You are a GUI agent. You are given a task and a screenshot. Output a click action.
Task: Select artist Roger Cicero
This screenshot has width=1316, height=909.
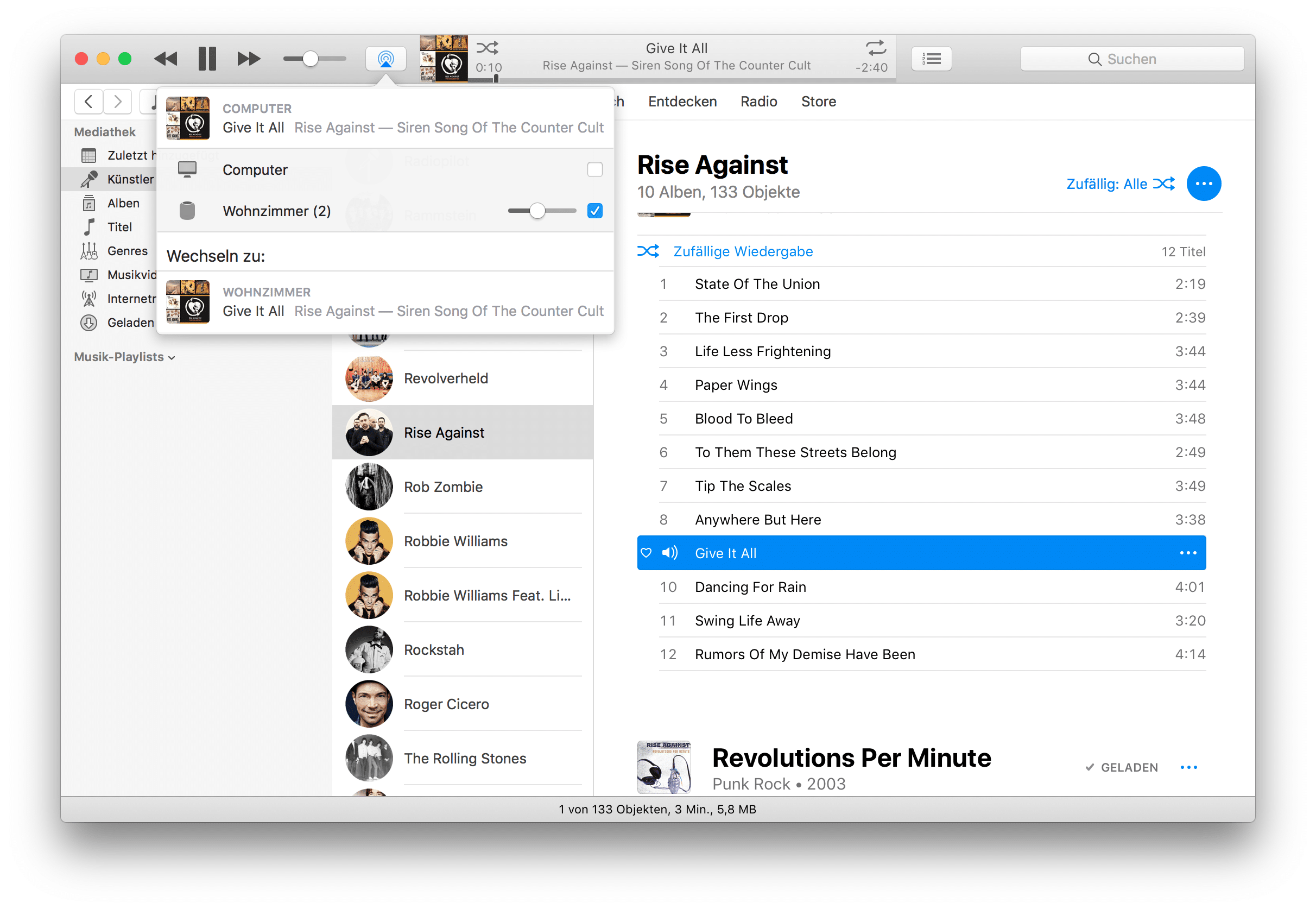point(463,703)
